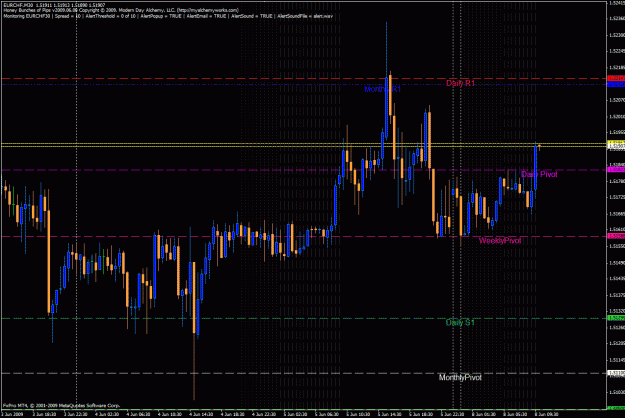Click the yellow price tag on axis
Viewport: 625px width, 418px height.
click(616, 143)
